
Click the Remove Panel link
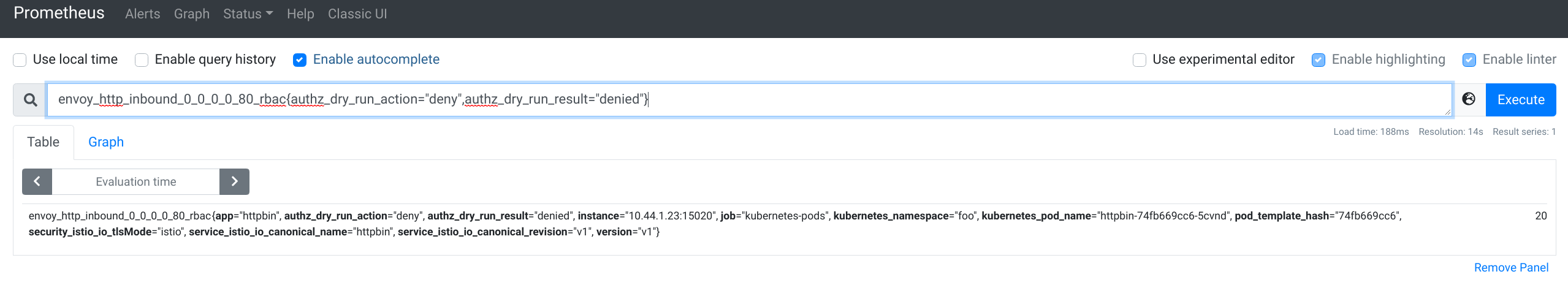click(x=1511, y=268)
